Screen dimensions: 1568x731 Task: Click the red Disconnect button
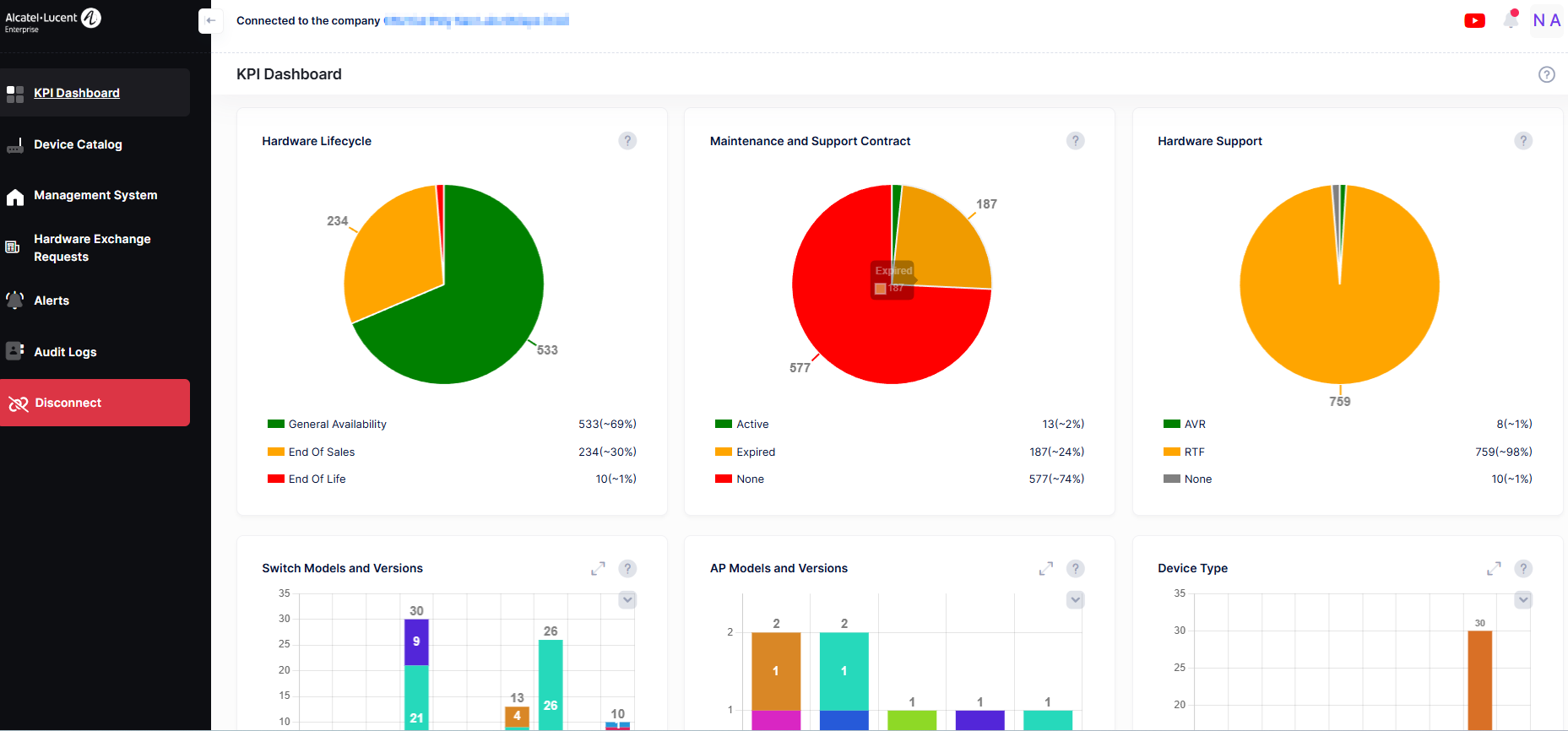95,403
